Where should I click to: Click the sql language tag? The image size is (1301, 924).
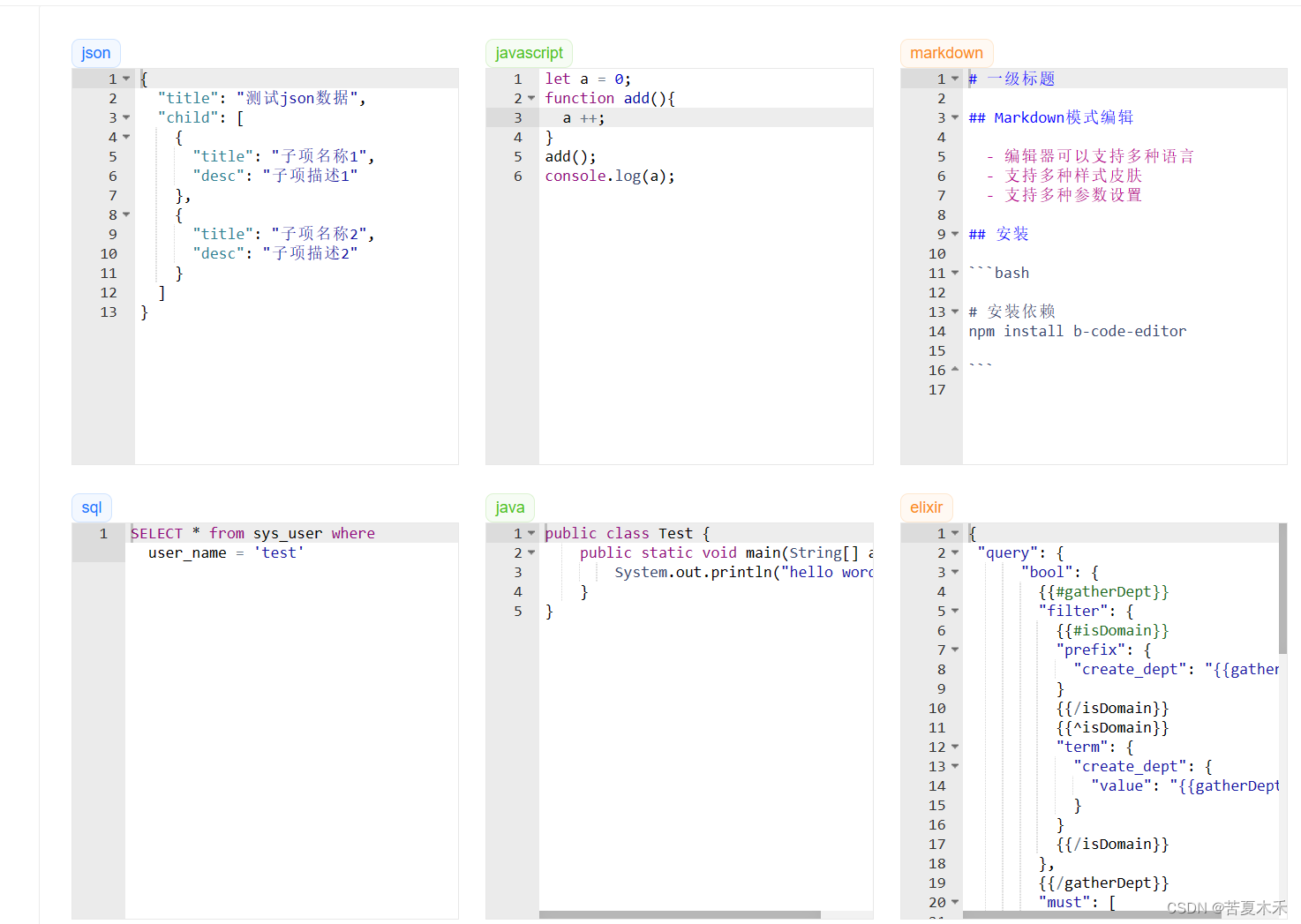click(92, 507)
